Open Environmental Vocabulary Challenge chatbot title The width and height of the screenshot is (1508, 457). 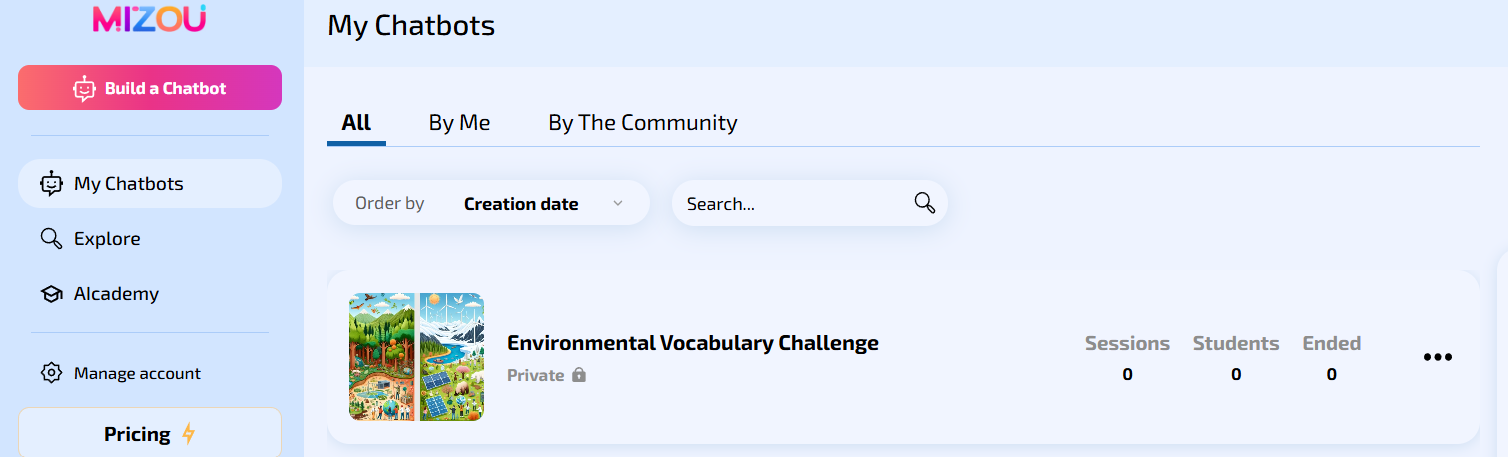tap(693, 343)
